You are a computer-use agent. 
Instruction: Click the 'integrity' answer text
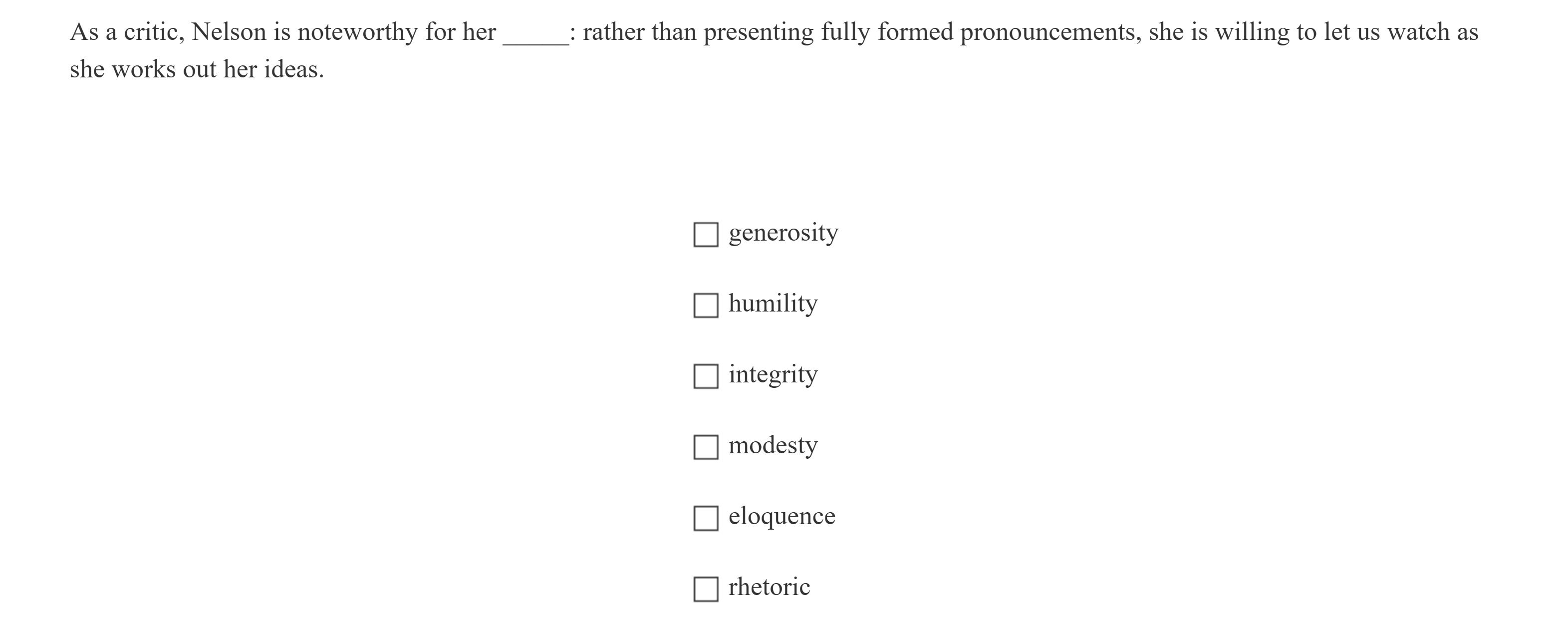(x=773, y=374)
